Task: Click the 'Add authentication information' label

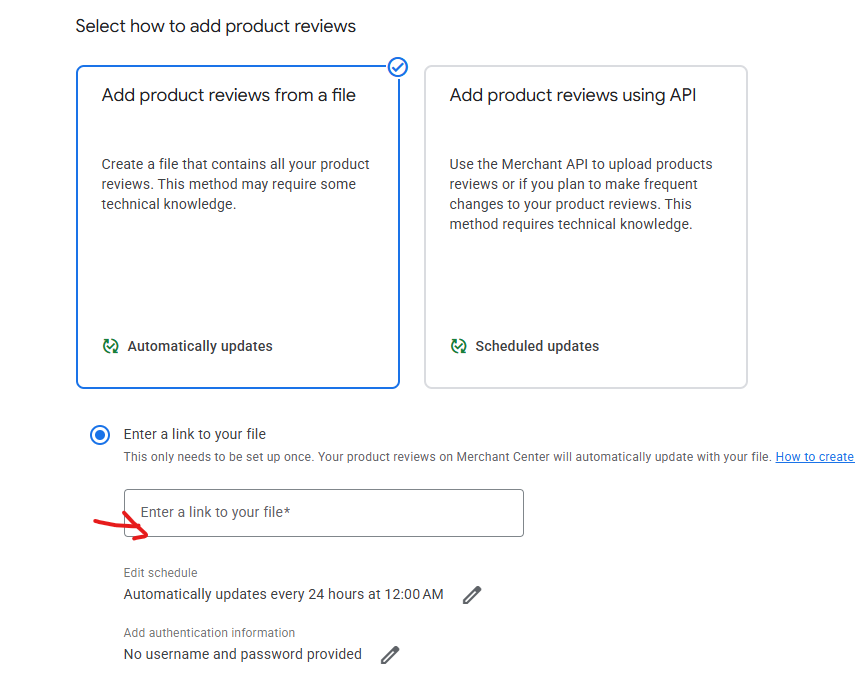Action: tap(209, 633)
